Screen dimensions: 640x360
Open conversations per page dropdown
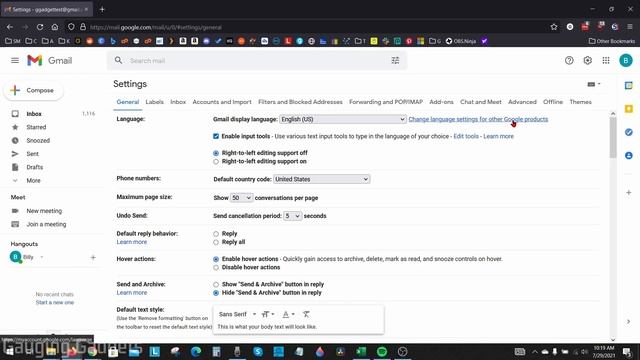click(x=241, y=198)
